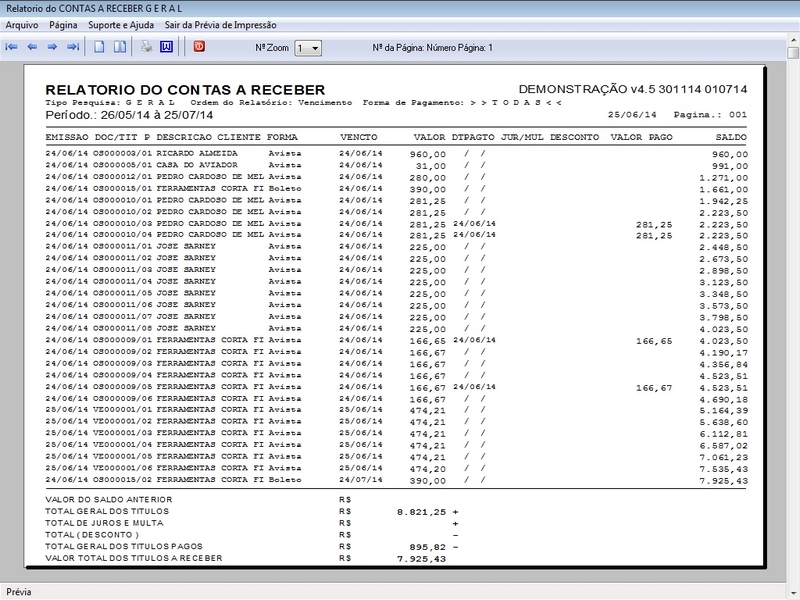Click the Prévia status bar label

click(20, 591)
